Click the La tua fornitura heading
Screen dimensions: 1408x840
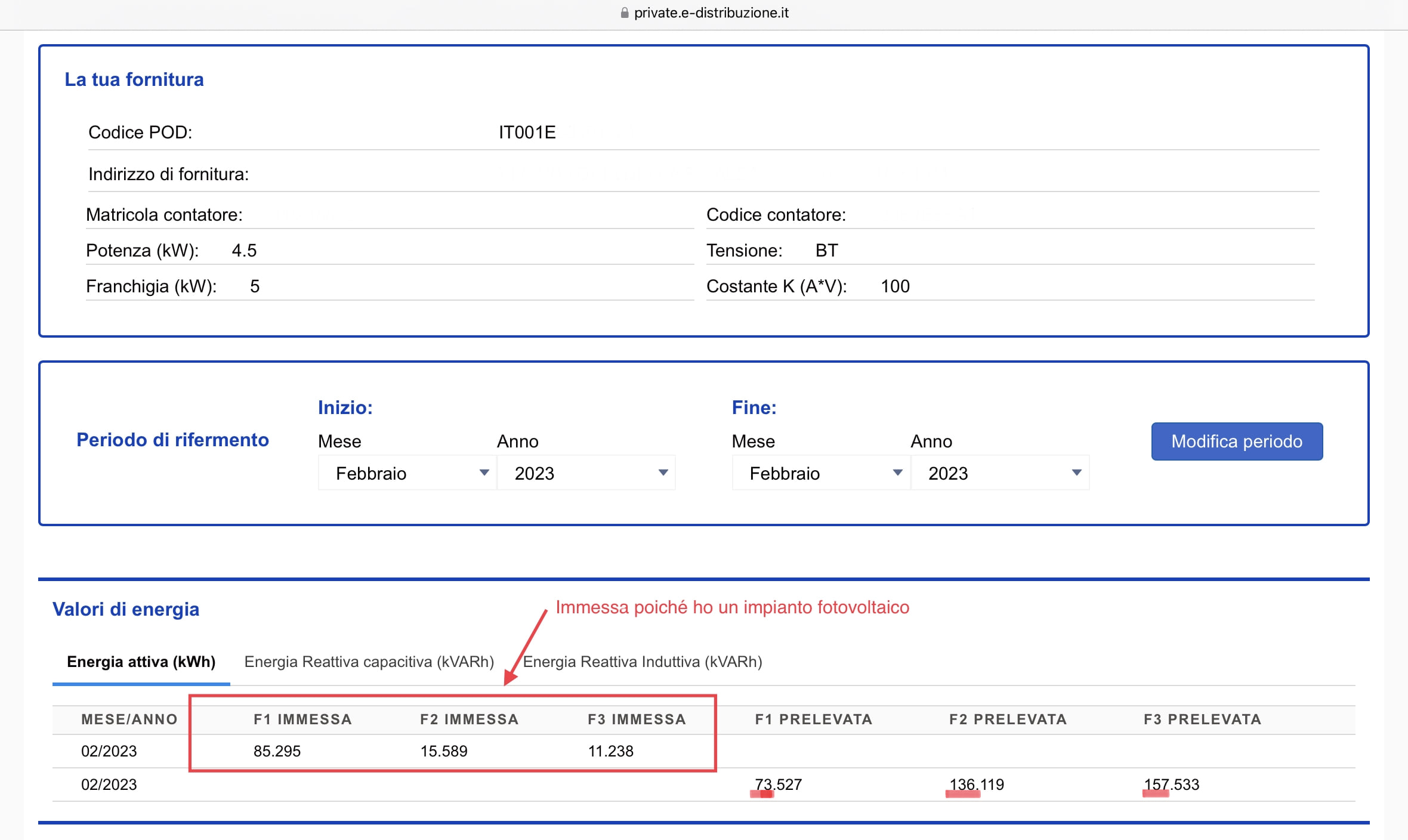pyautogui.click(x=134, y=79)
